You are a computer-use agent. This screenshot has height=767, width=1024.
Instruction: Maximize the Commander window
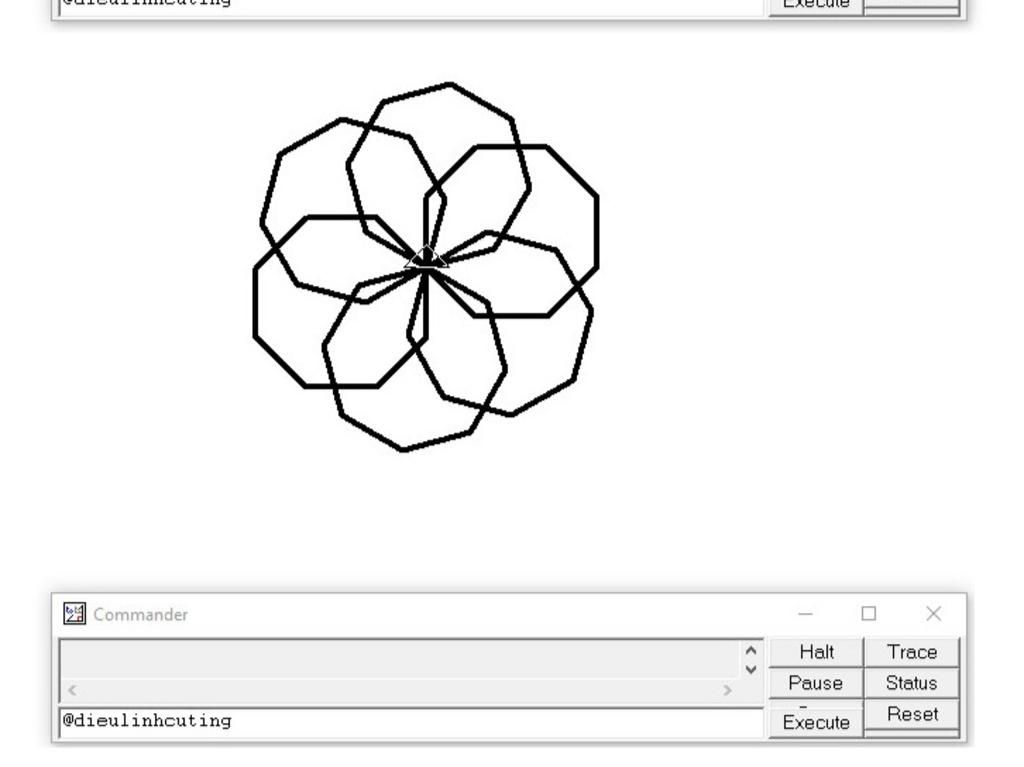[x=869, y=613]
